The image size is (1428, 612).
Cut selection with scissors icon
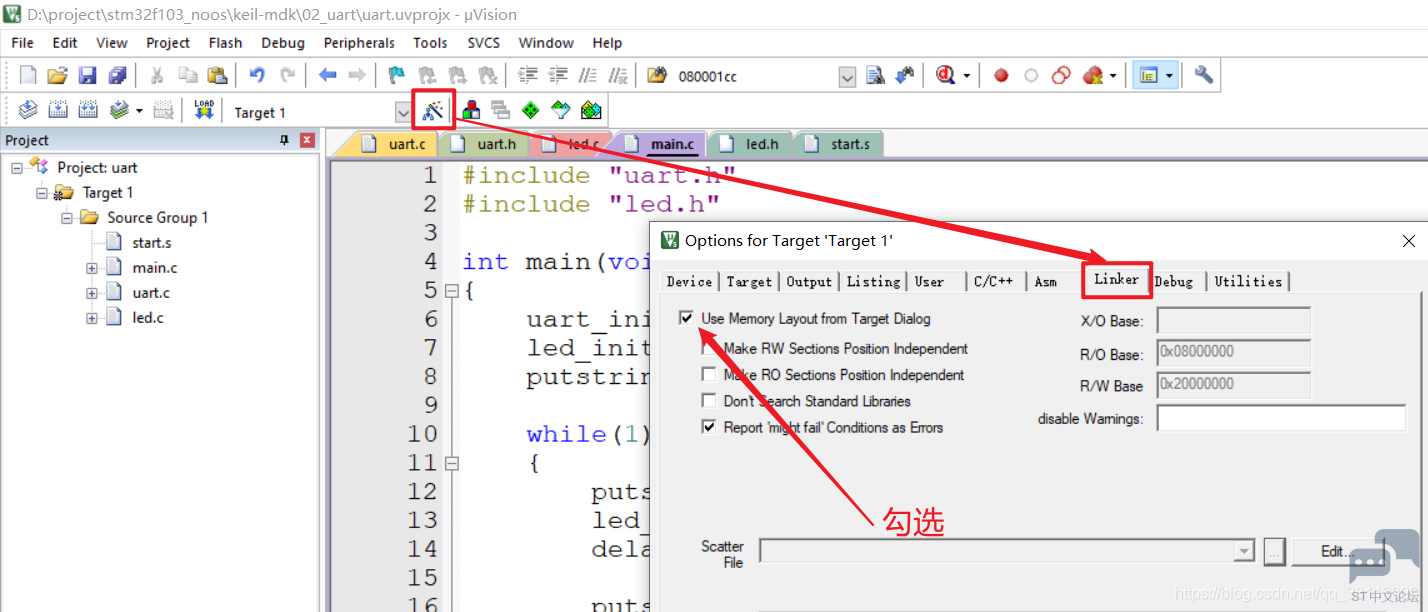(x=157, y=75)
